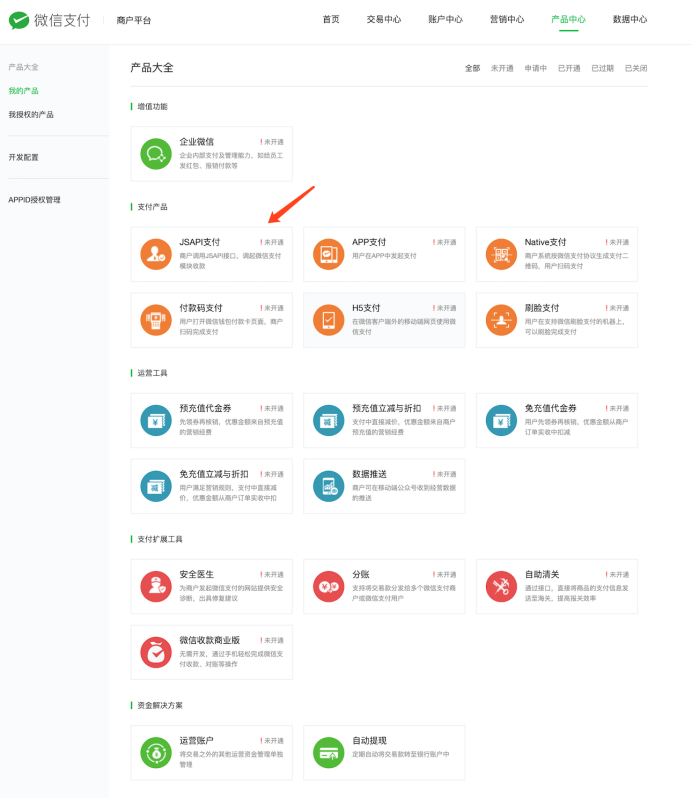Viewport: 692px width, 798px height.
Task: Open 产品中心 in top navigation
Action: tap(569, 19)
